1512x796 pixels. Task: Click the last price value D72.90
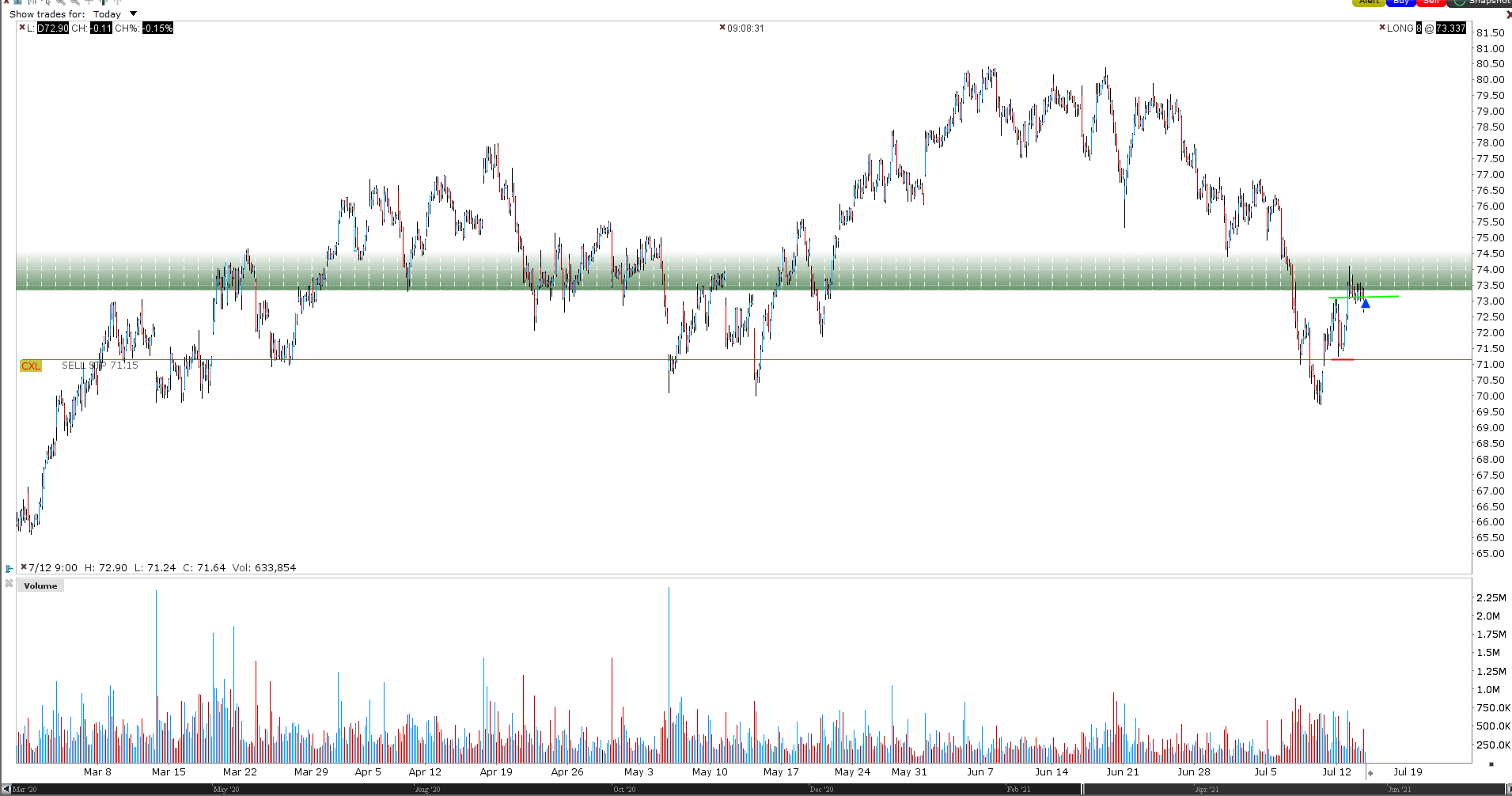(53, 28)
